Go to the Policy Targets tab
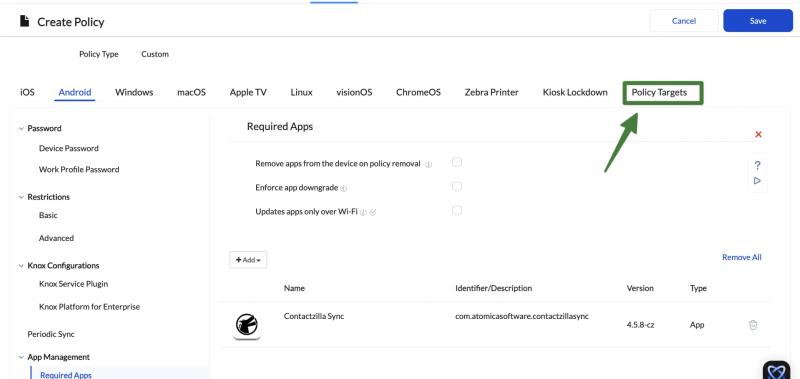This screenshot has width=800, height=379. point(659,92)
